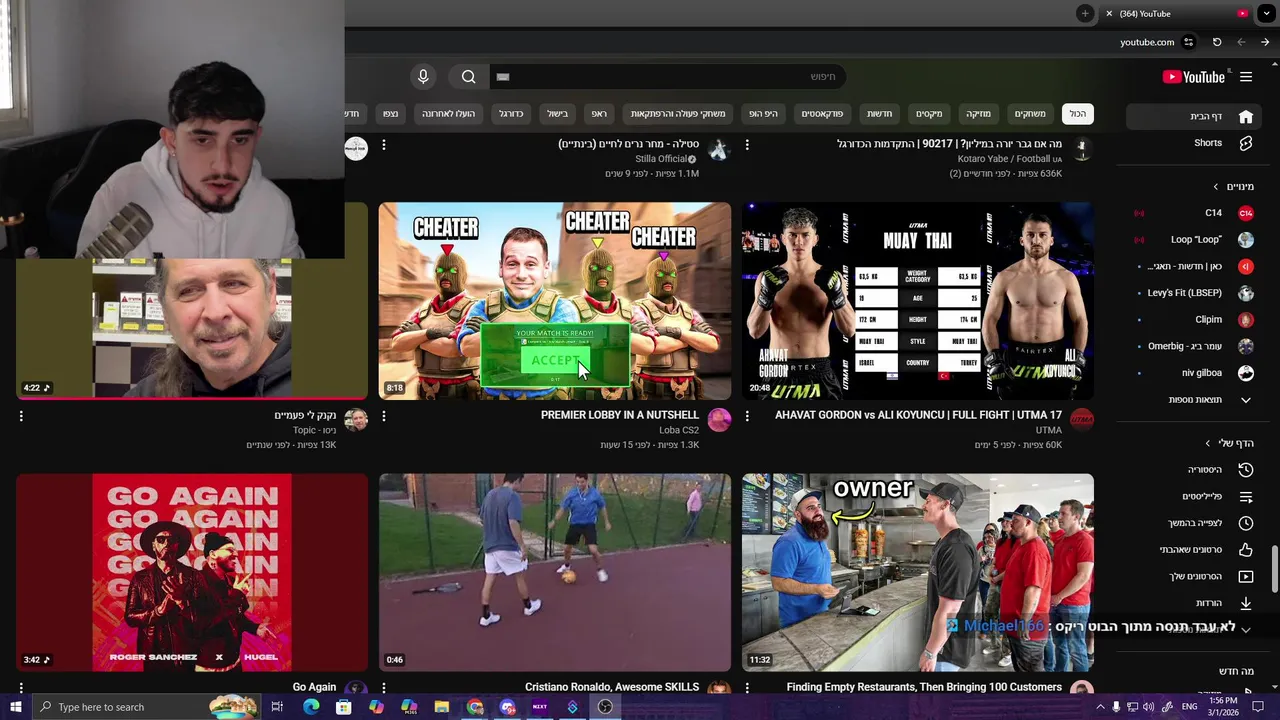Open the Finding Empty Restaurants video thumbnail

[918, 572]
